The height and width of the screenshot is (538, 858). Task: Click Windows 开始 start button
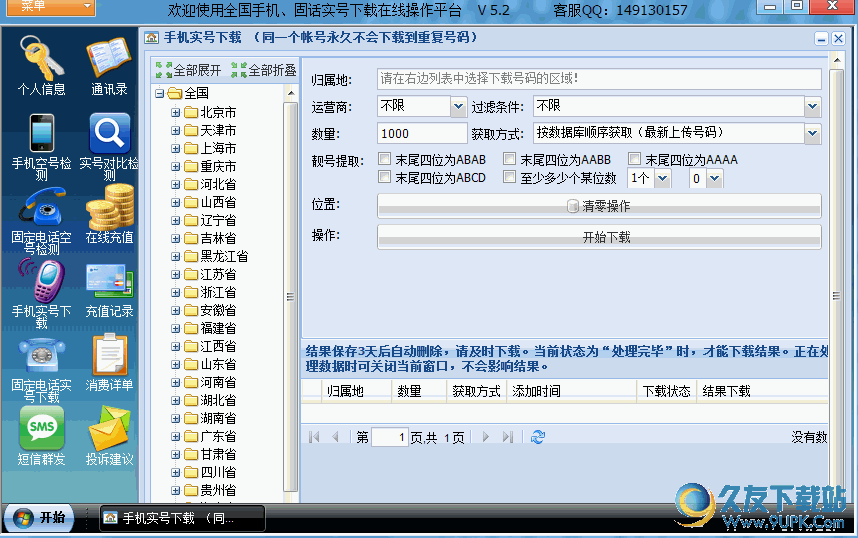39,518
